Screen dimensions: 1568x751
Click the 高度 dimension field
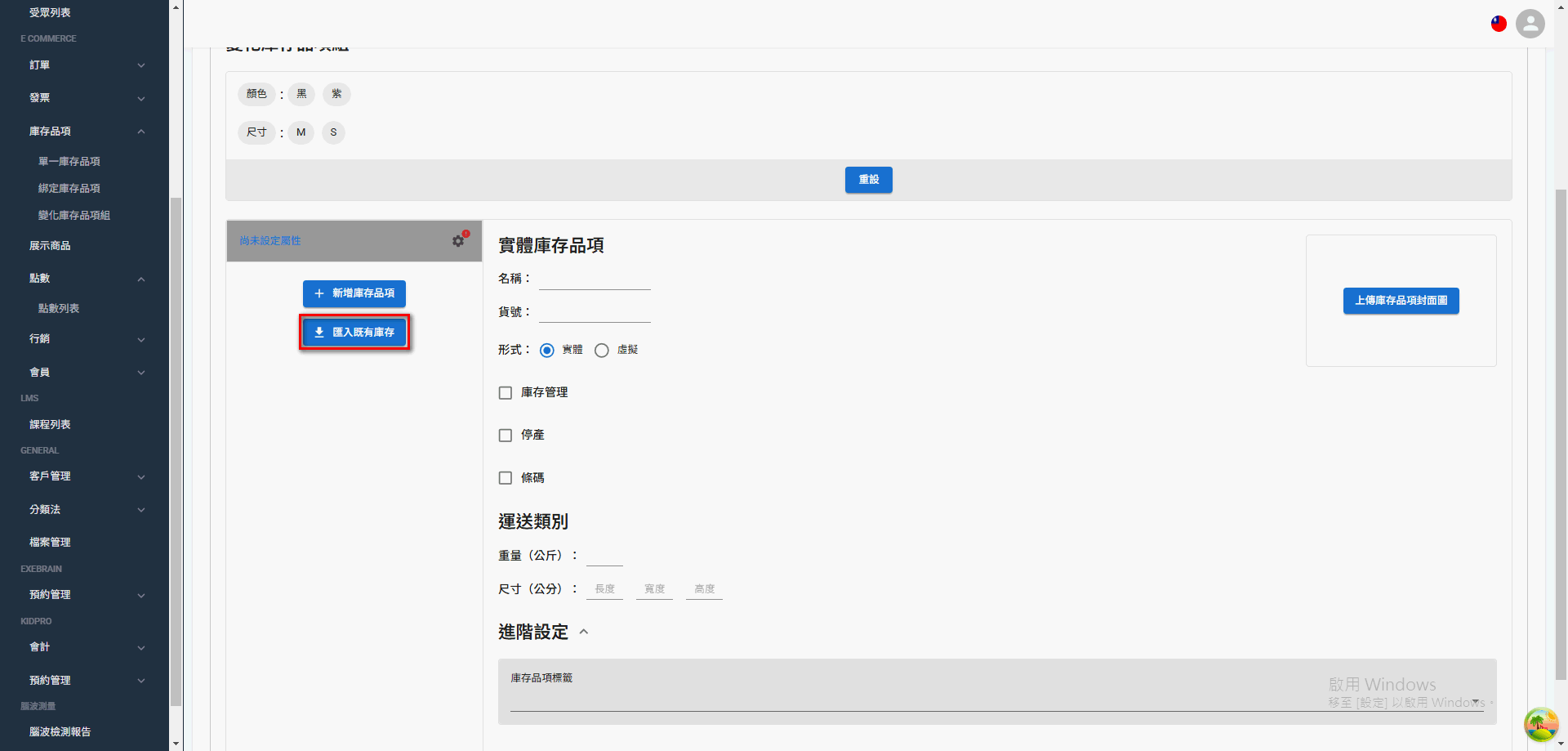point(704,589)
